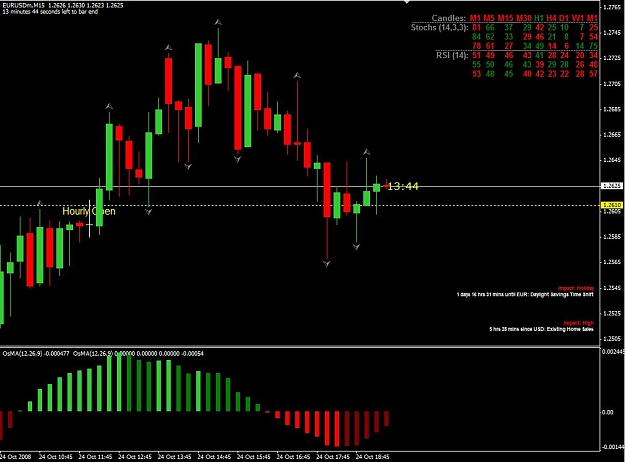
Task: Click the '24 Oct 10:45' time axis label
Action: (55, 457)
